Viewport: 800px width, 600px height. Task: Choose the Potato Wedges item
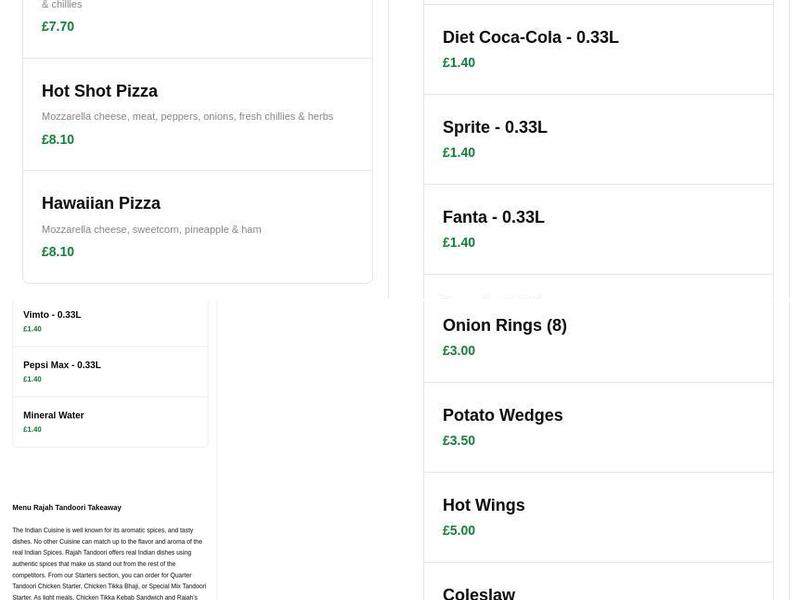coord(502,415)
